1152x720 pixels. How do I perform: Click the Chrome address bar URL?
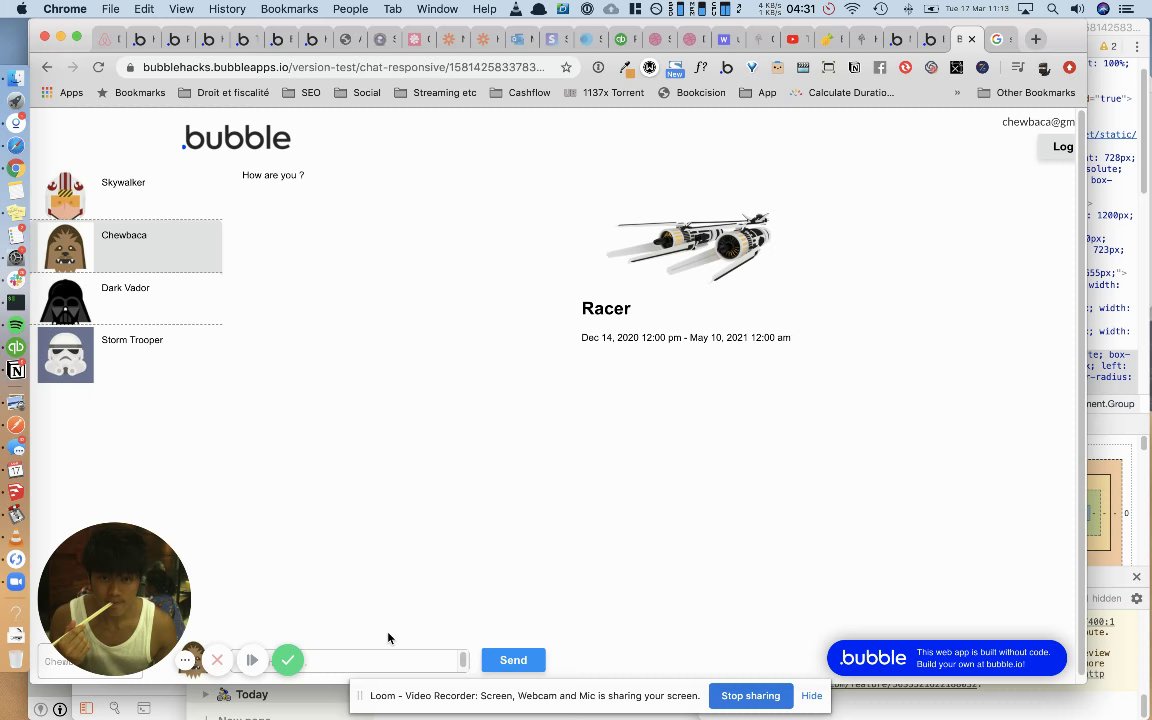coord(343,67)
